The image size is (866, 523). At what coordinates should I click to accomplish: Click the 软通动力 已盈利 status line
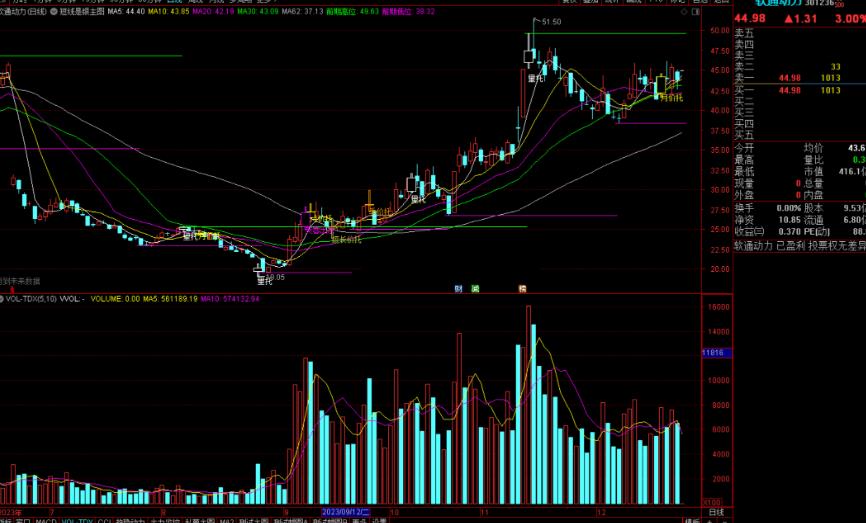(x=800, y=246)
